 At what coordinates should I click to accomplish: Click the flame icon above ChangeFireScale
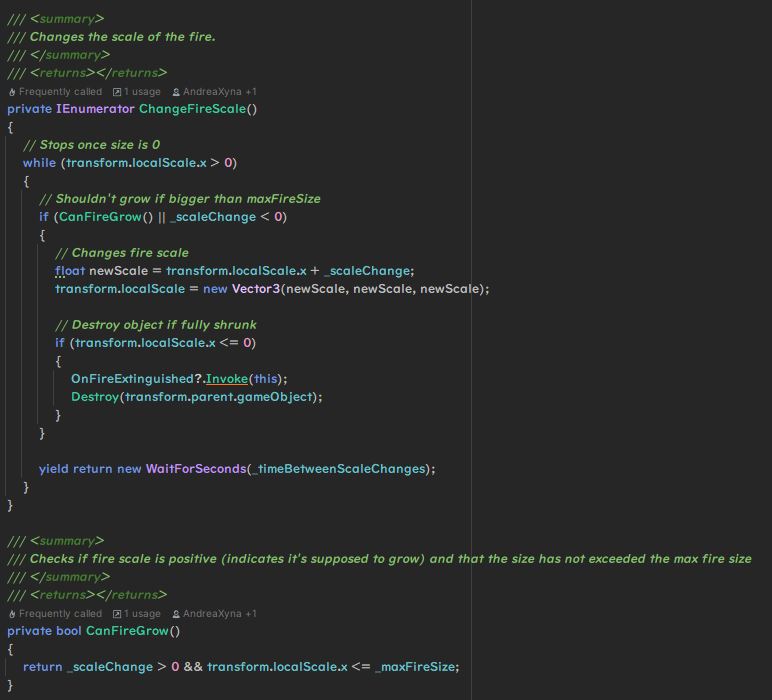click(12, 91)
